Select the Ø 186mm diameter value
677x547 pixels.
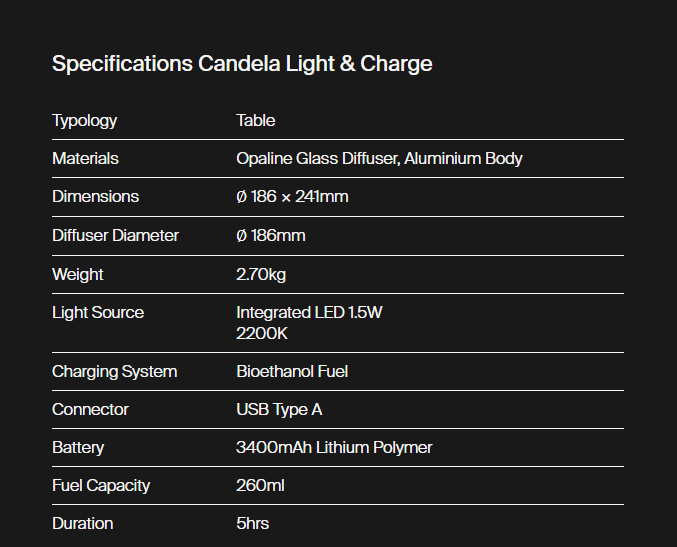[x=271, y=236]
